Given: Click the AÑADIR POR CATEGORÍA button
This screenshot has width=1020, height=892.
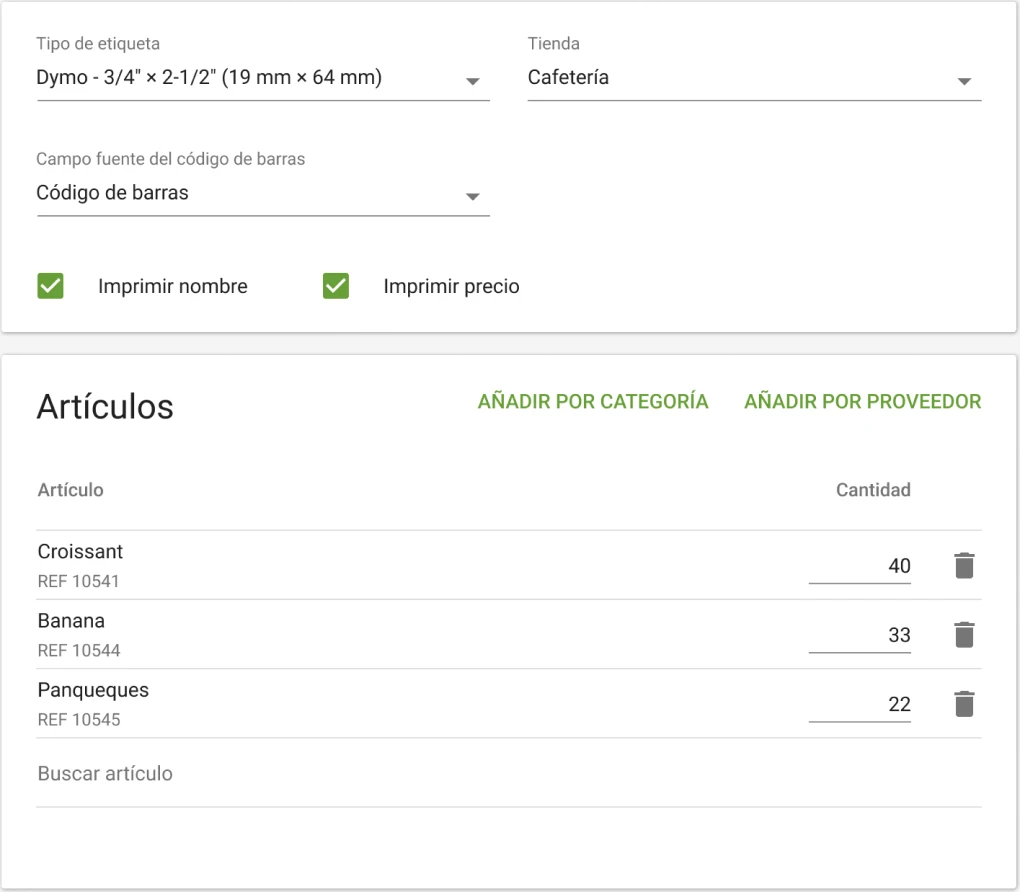Looking at the screenshot, I should [x=592, y=402].
